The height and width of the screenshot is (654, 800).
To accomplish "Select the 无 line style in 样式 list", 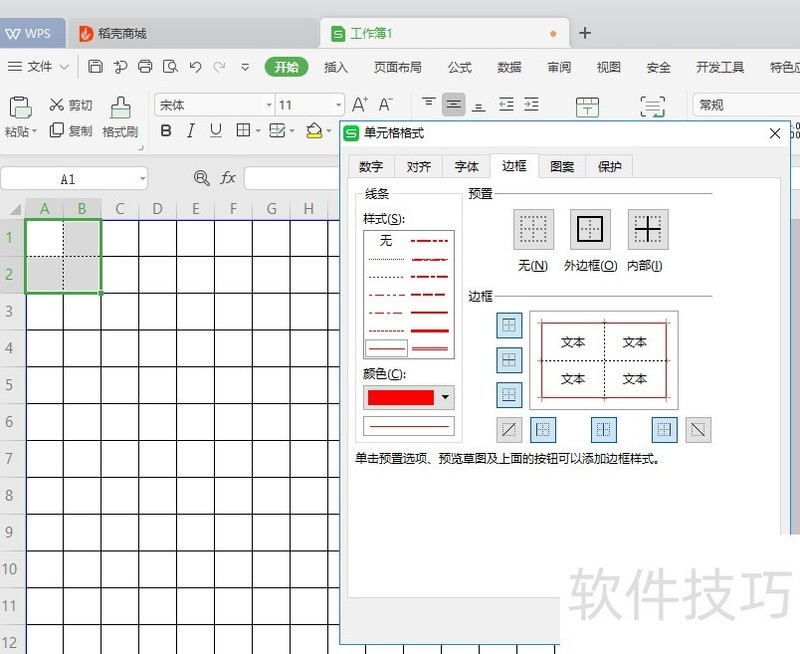I will [386, 241].
